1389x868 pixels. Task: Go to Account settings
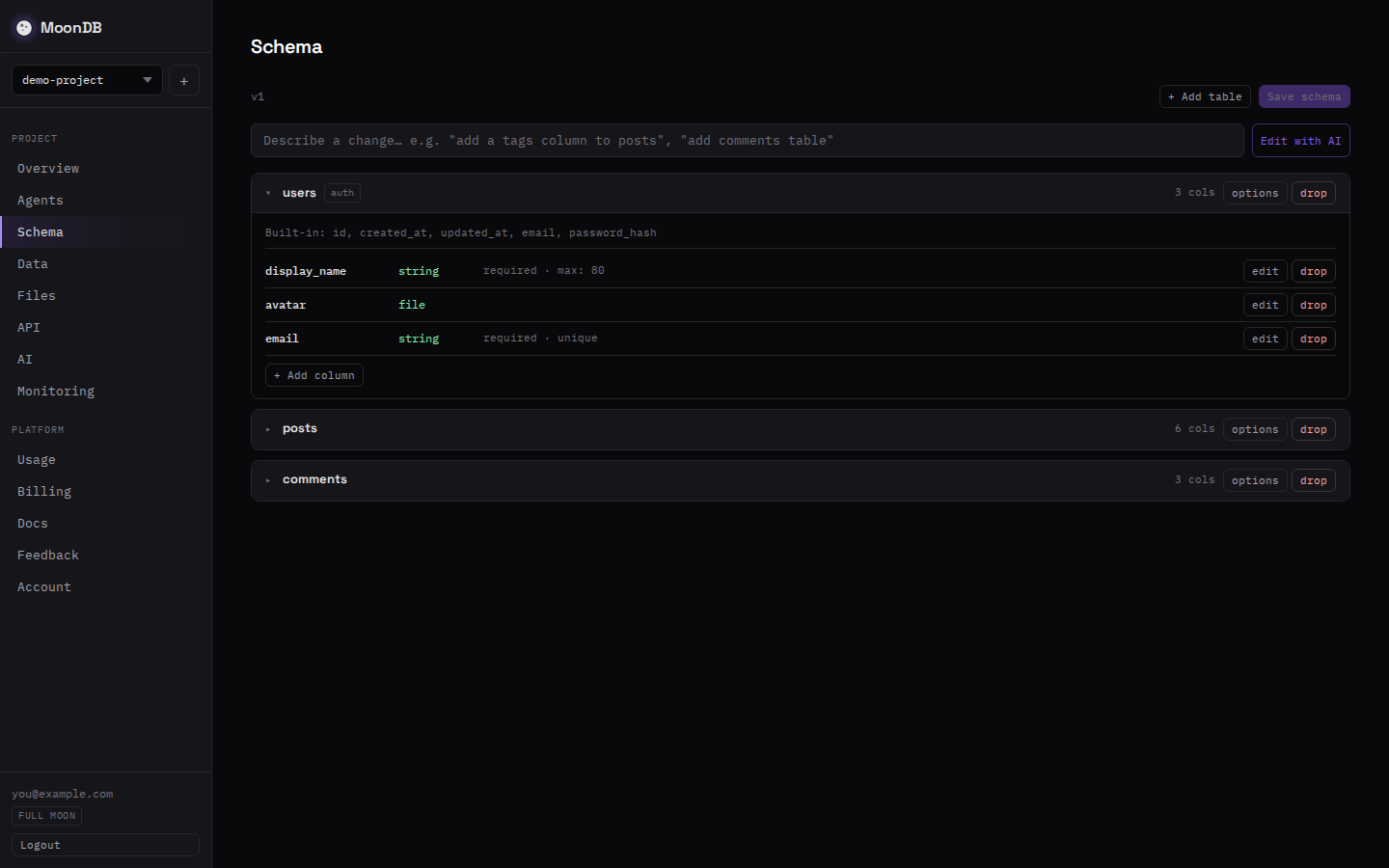pyautogui.click(x=106, y=587)
